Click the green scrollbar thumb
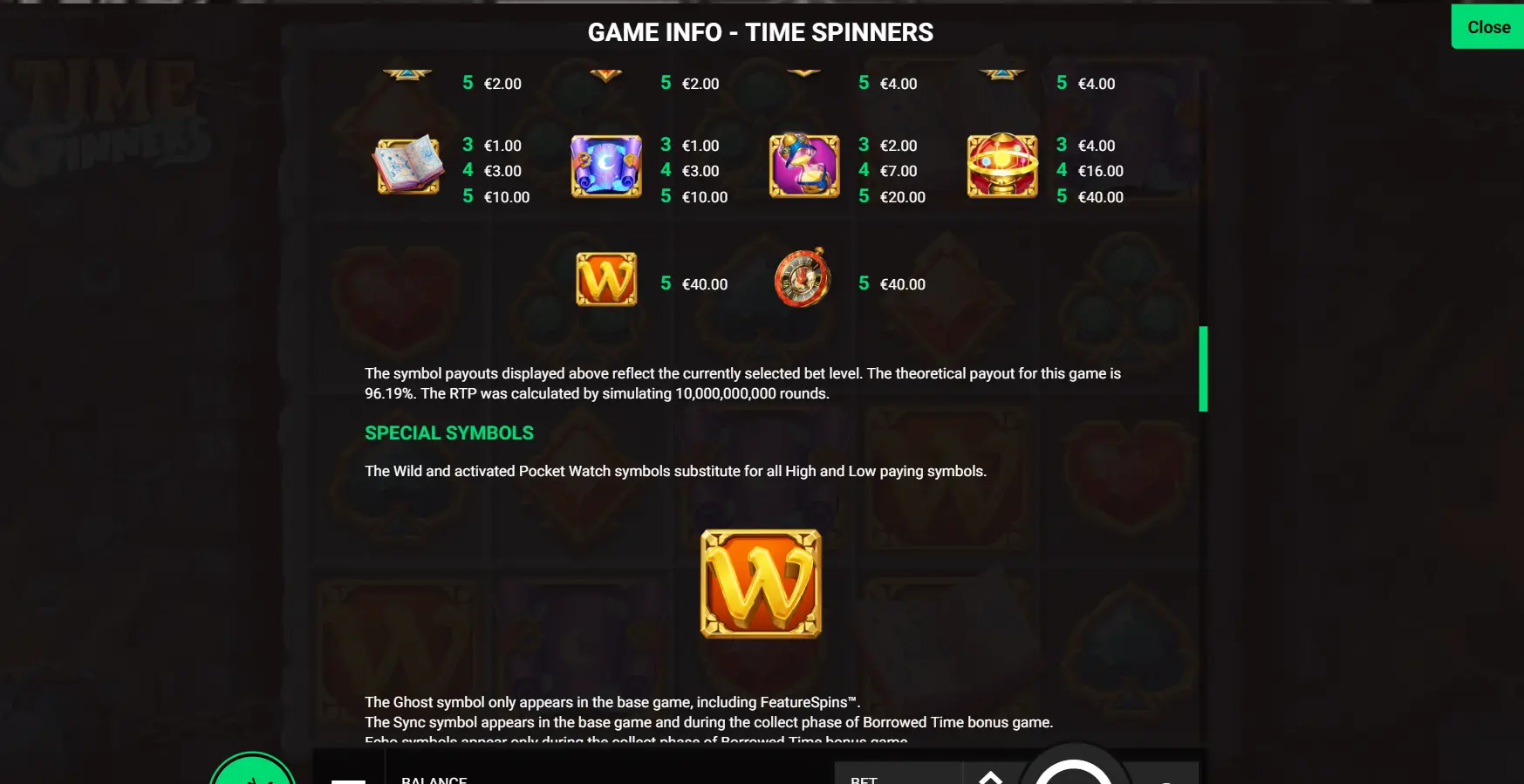Image resolution: width=1524 pixels, height=784 pixels. (x=1203, y=369)
